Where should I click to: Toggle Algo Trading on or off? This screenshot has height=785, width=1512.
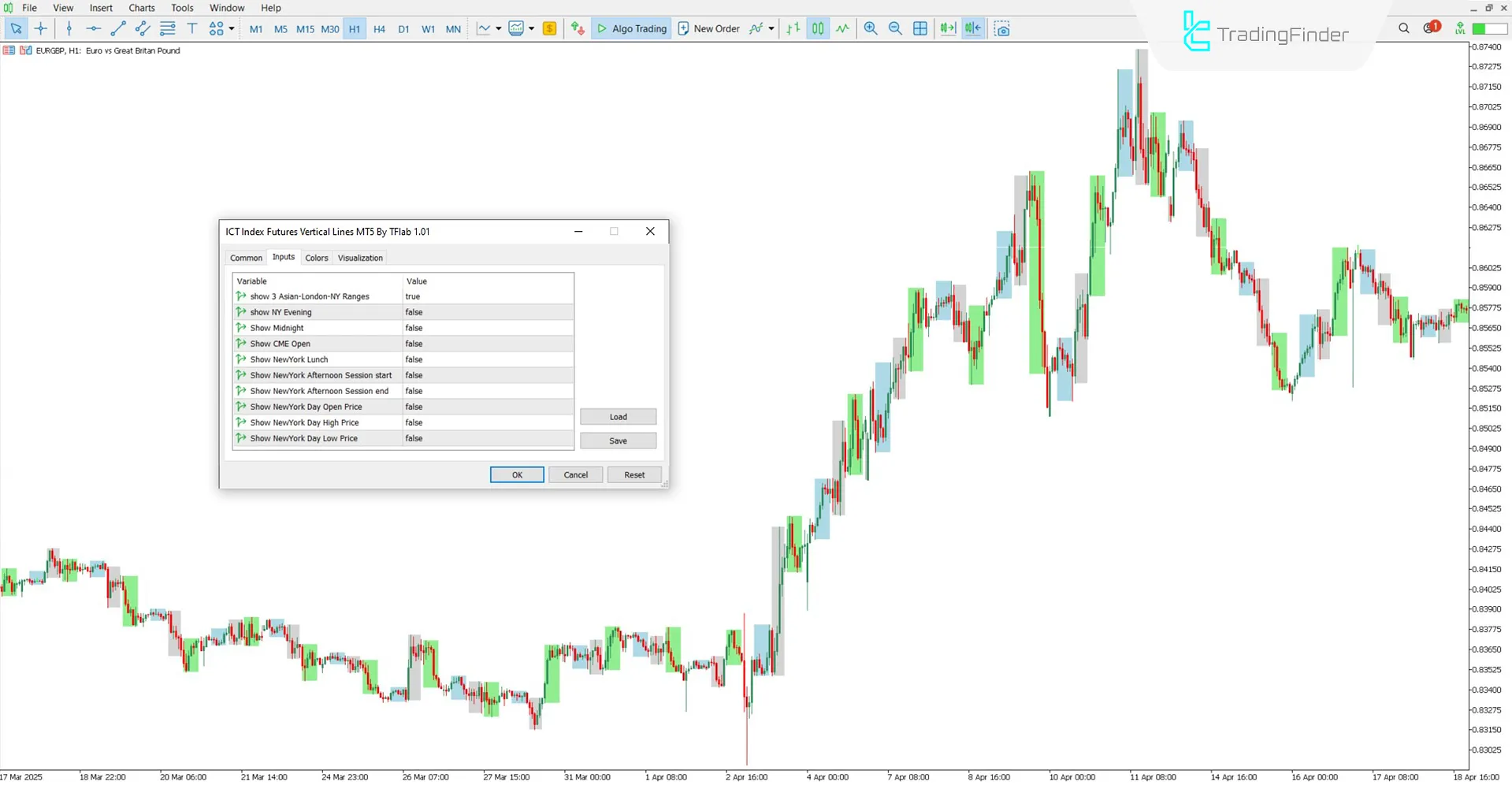630,28
